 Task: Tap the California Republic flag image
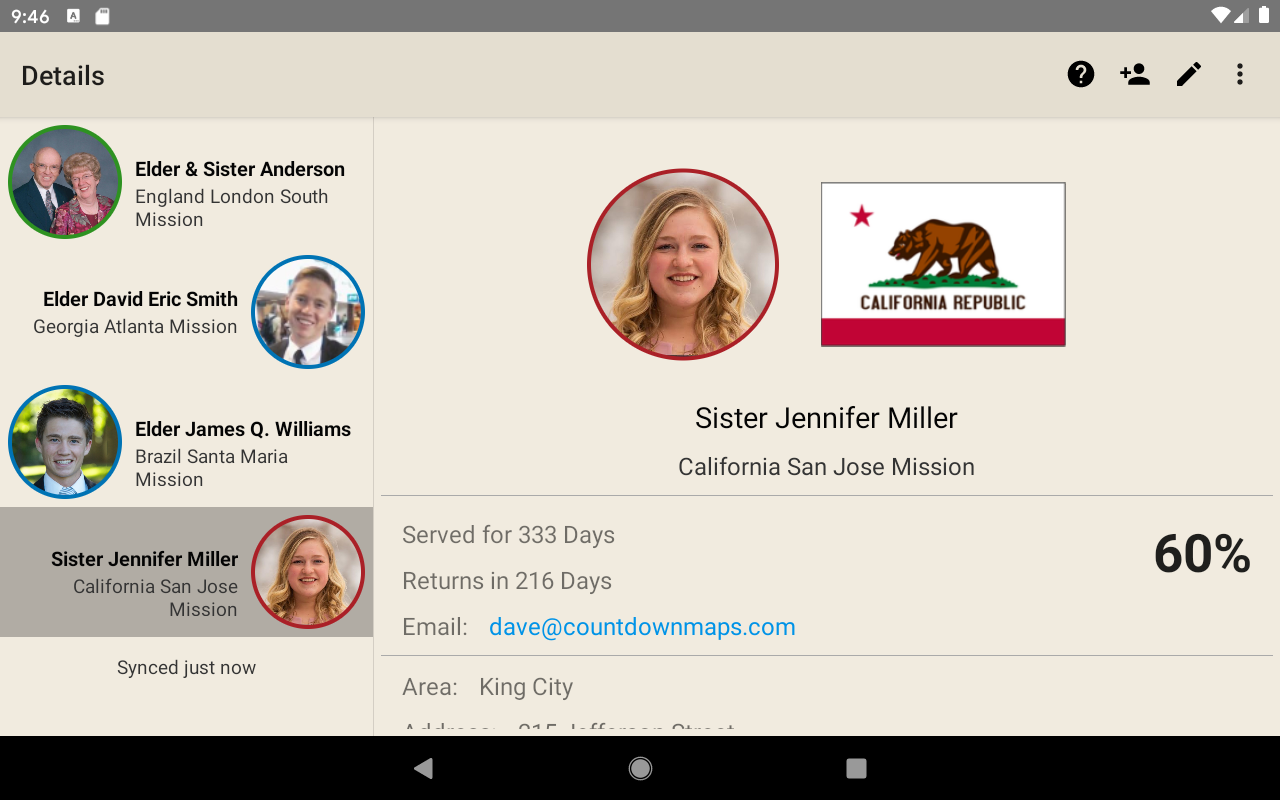[x=943, y=265]
